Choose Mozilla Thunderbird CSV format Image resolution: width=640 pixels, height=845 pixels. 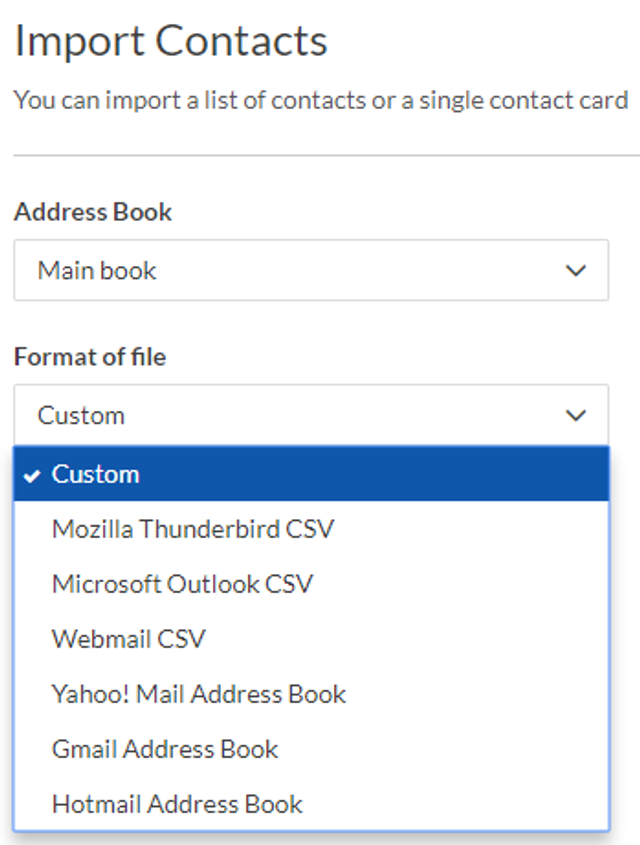coord(311,529)
